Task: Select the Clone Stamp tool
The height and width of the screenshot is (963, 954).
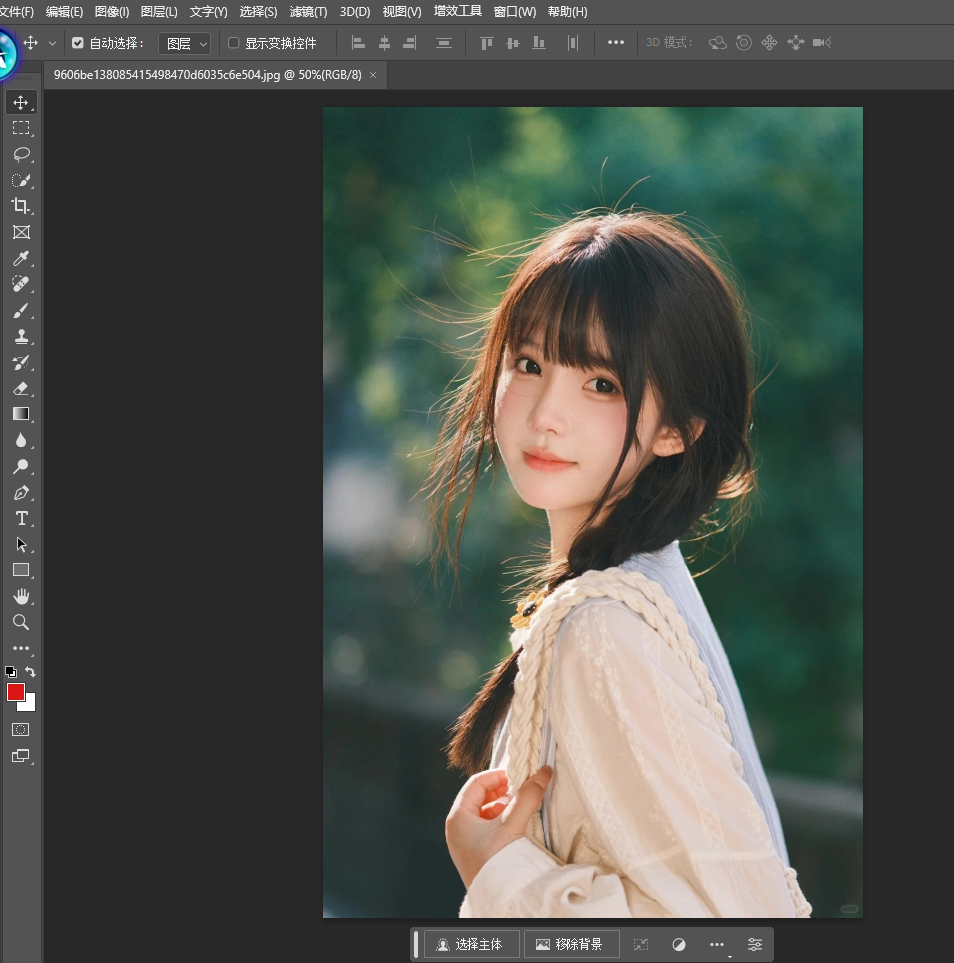Action: pos(21,336)
